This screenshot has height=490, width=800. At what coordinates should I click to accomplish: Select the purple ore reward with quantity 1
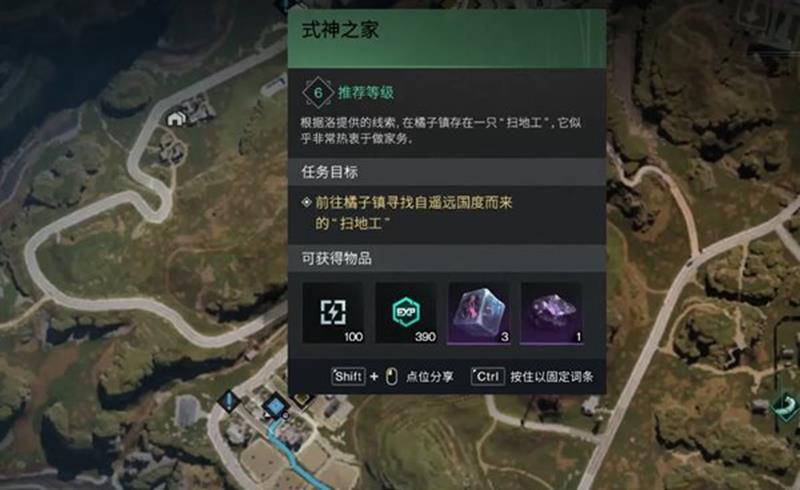click(x=552, y=313)
